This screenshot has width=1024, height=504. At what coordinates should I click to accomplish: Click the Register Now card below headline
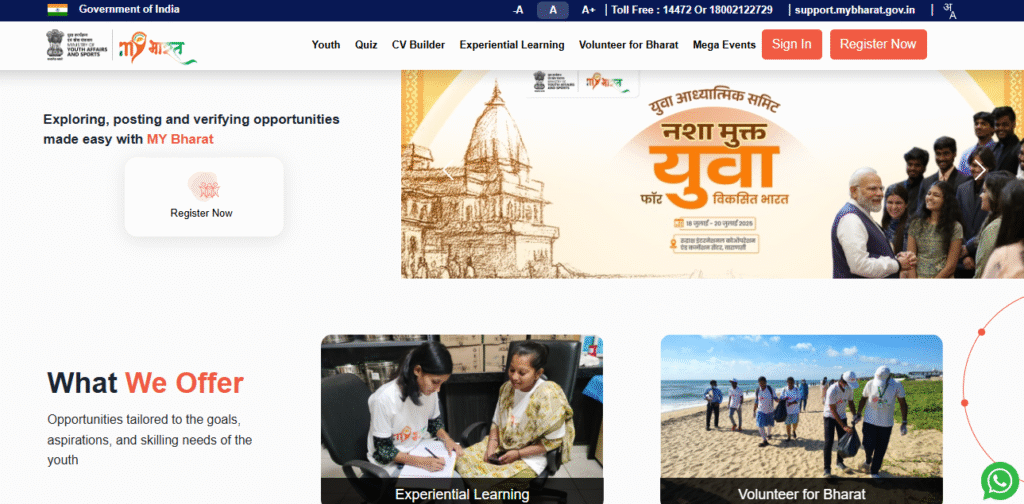click(204, 197)
